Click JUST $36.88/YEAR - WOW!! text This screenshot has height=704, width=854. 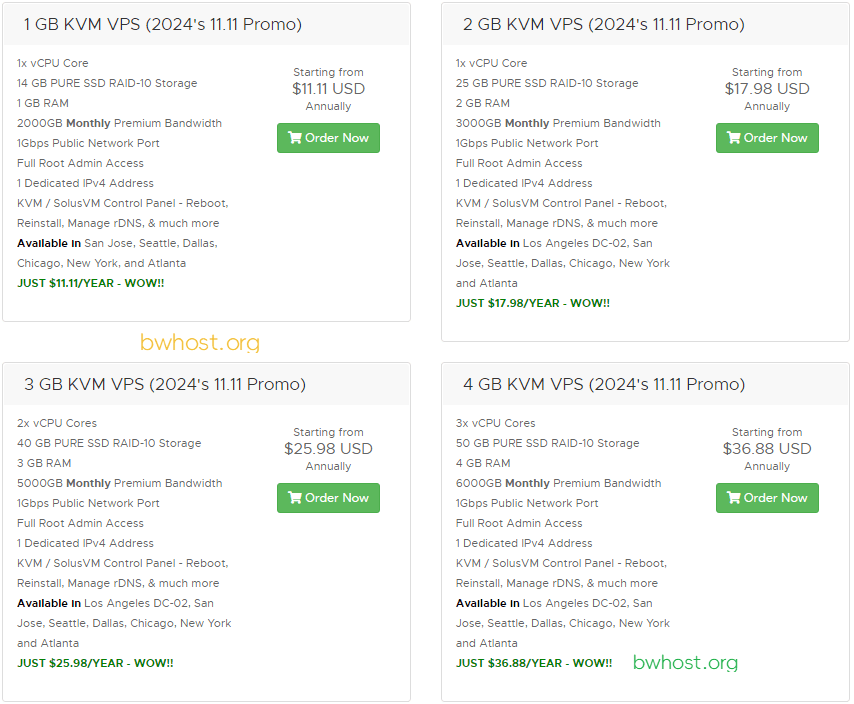534,663
